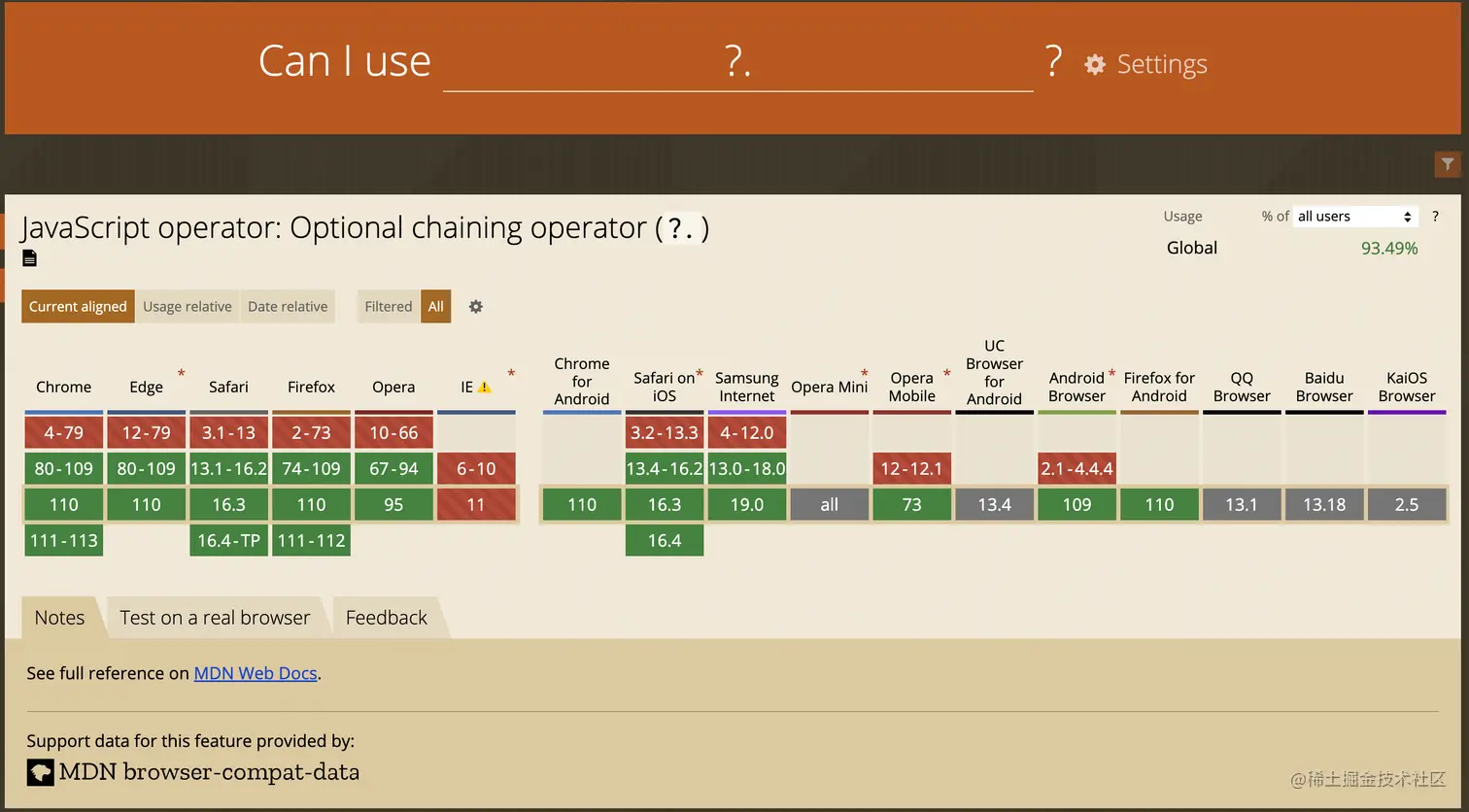
Task: Click the Settings label in header
Action: tap(1162, 64)
